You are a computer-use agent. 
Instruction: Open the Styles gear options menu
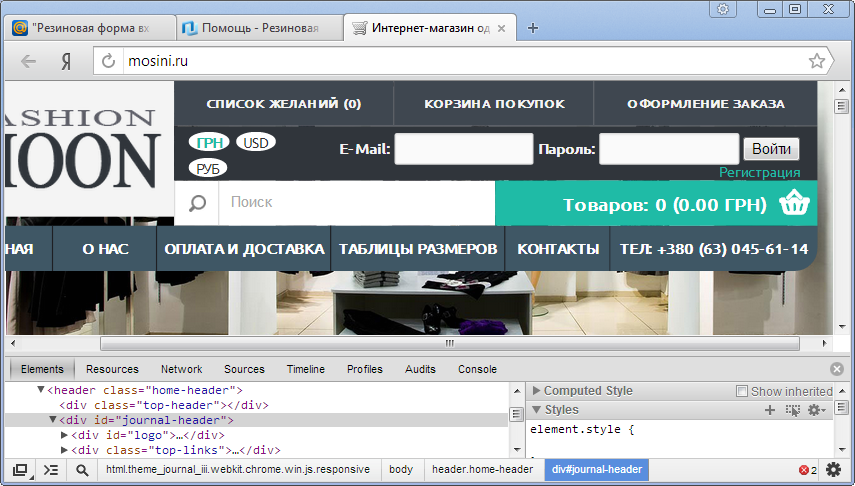click(x=816, y=410)
